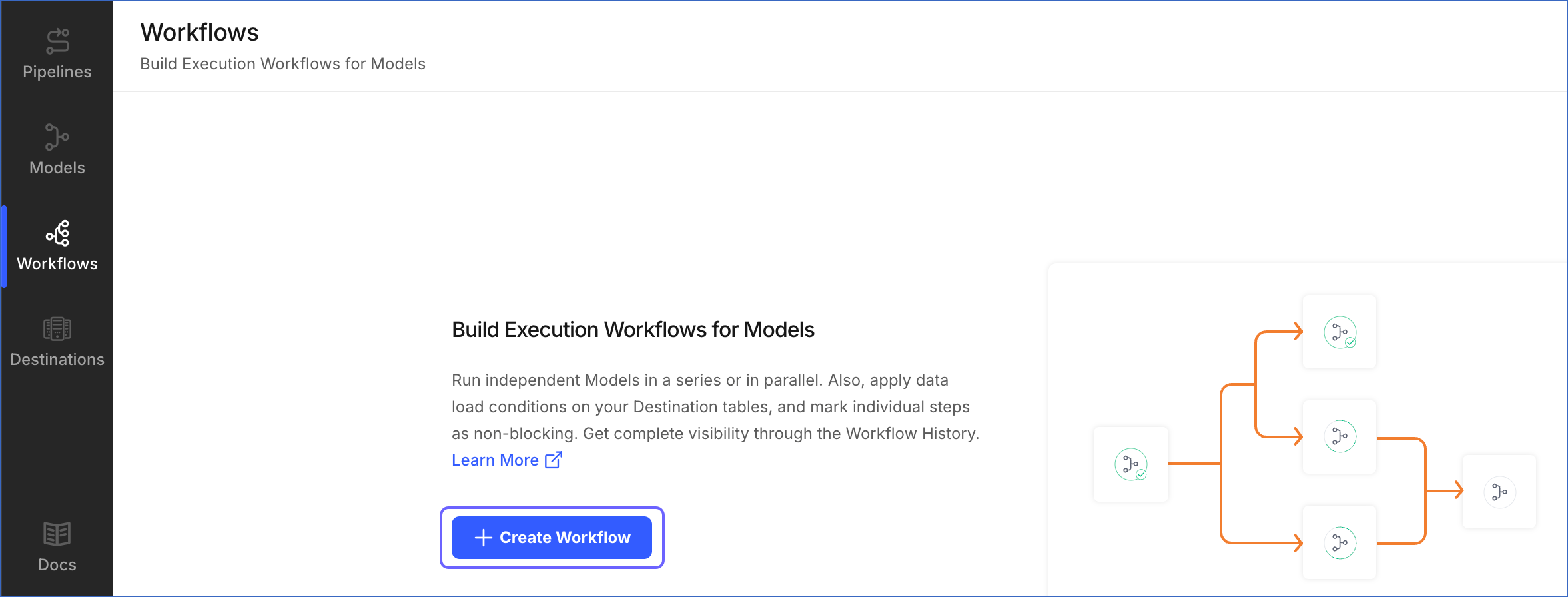Click the Workflows branching icon in sidebar
This screenshot has width=1568, height=597.
(x=57, y=233)
